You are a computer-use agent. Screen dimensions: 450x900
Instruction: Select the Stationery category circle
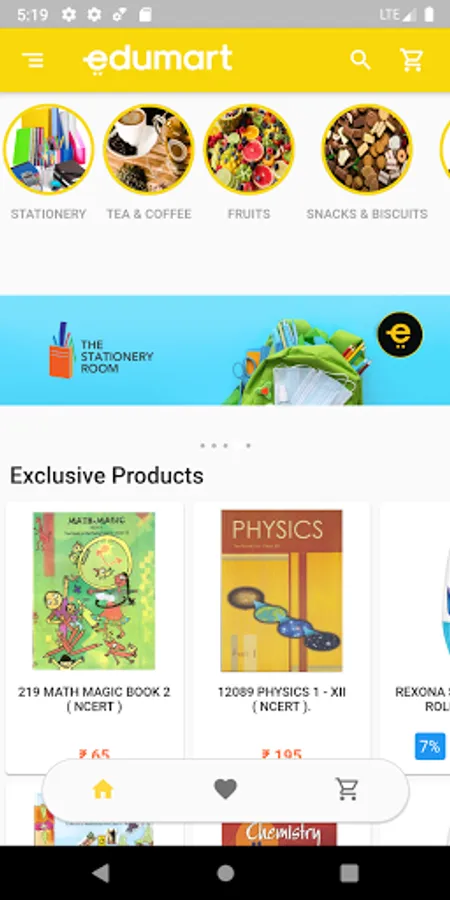point(49,149)
